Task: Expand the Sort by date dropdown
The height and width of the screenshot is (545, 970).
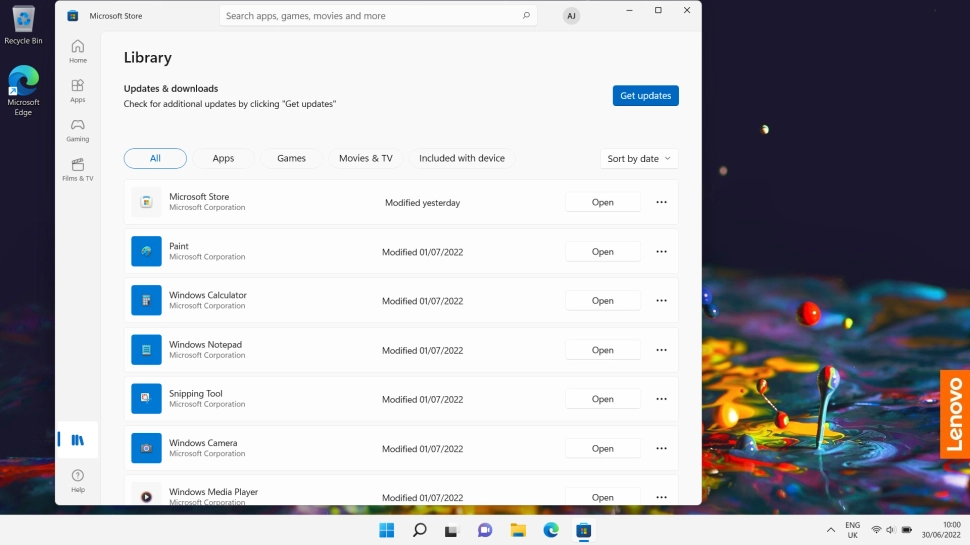Action: (x=639, y=158)
